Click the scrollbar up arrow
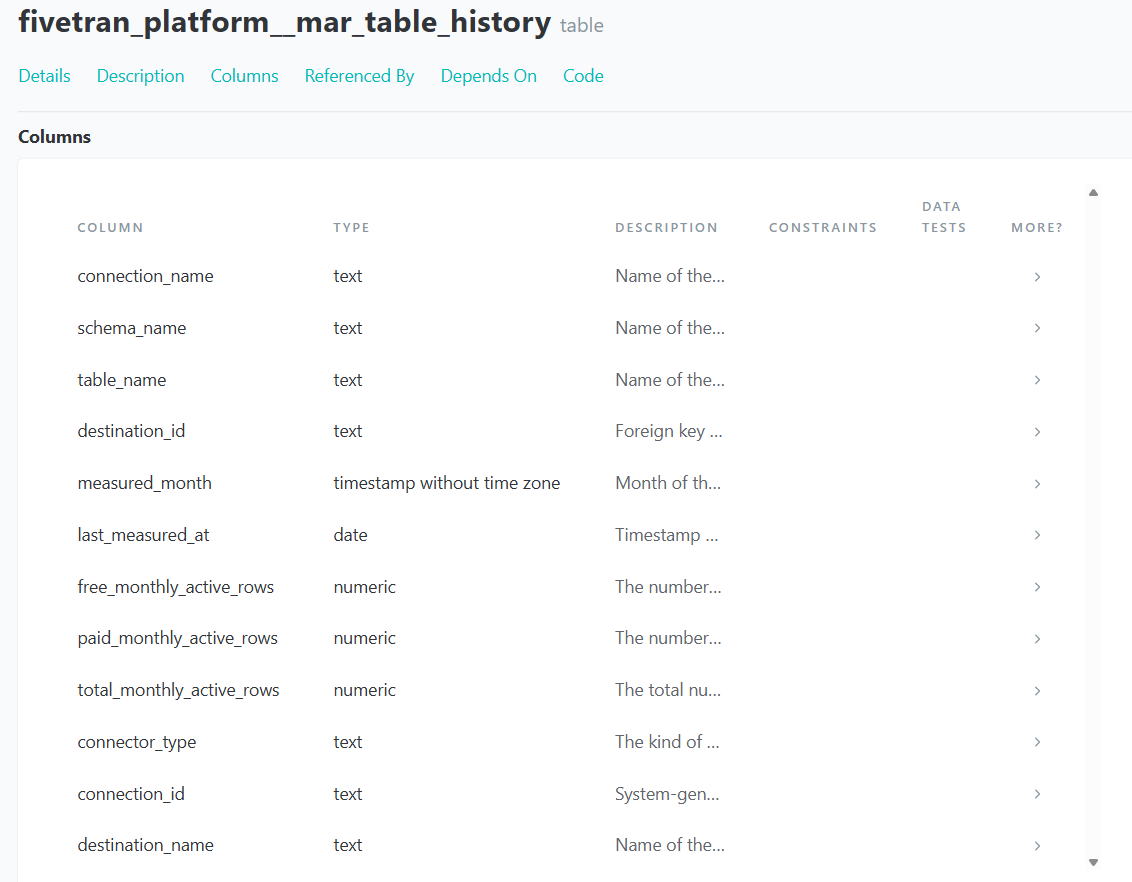Viewport: 1132px width, 882px height. pos(1093,192)
